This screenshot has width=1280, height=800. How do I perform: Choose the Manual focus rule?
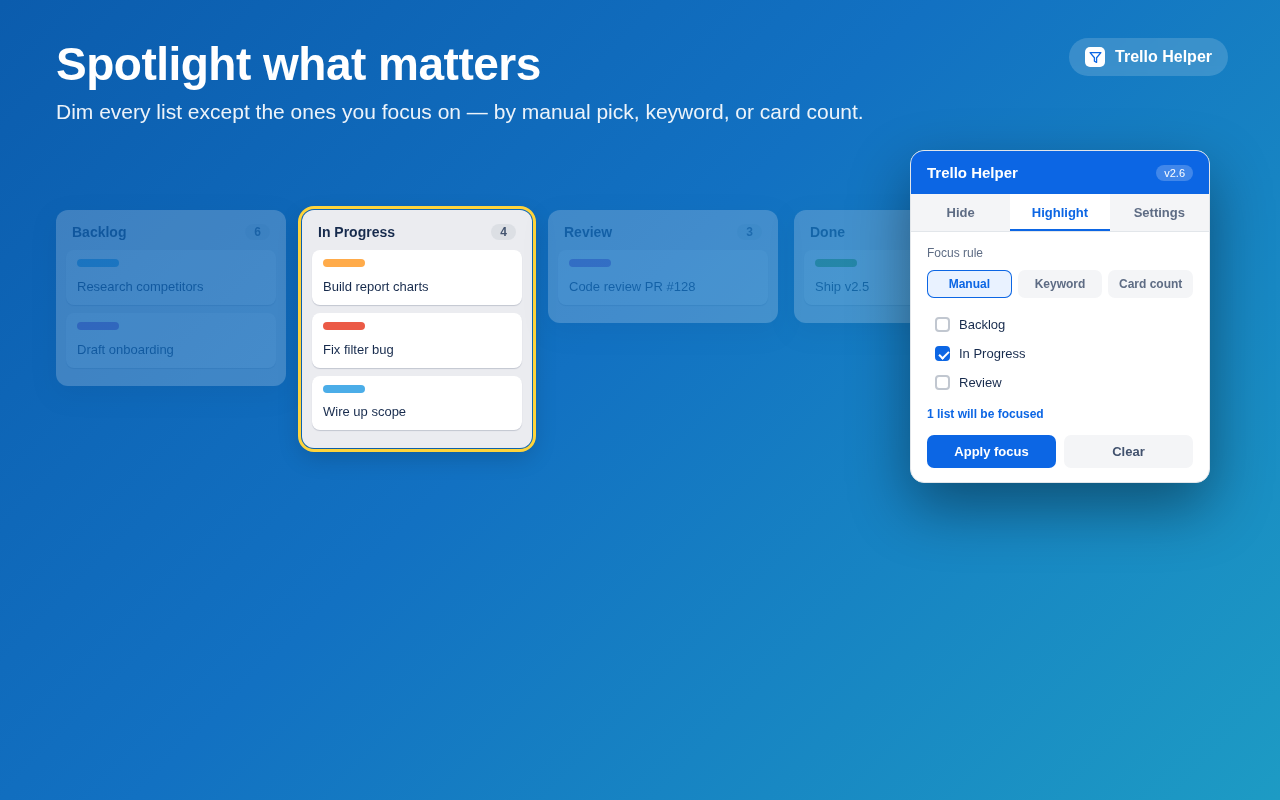969,284
